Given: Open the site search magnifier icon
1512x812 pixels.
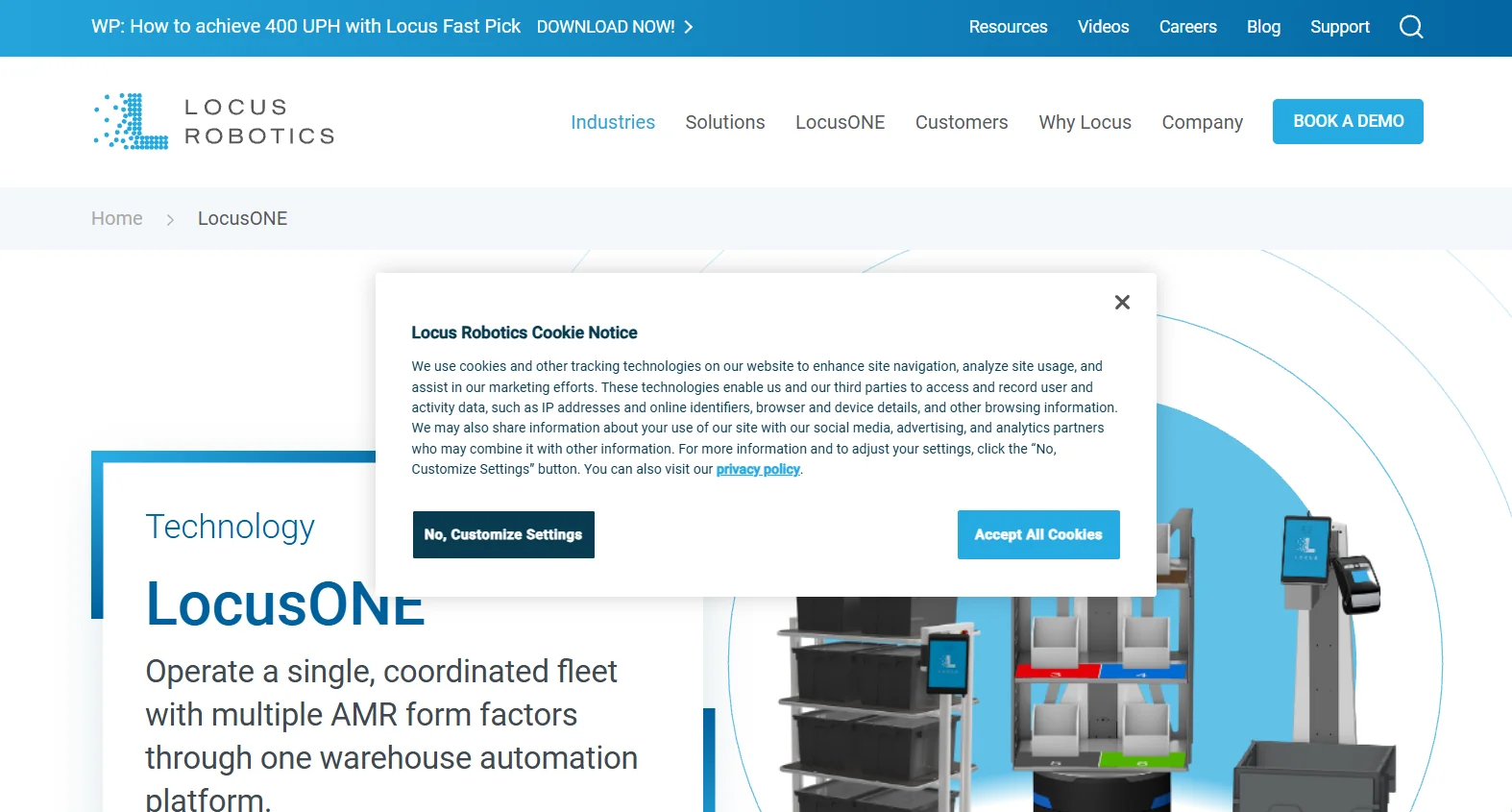Looking at the screenshot, I should (1411, 27).
